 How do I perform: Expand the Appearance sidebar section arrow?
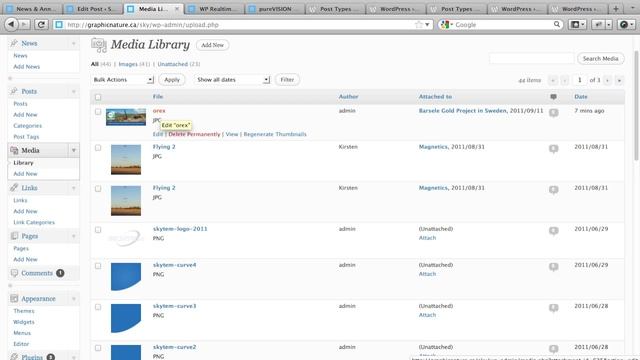pos(74,299)
